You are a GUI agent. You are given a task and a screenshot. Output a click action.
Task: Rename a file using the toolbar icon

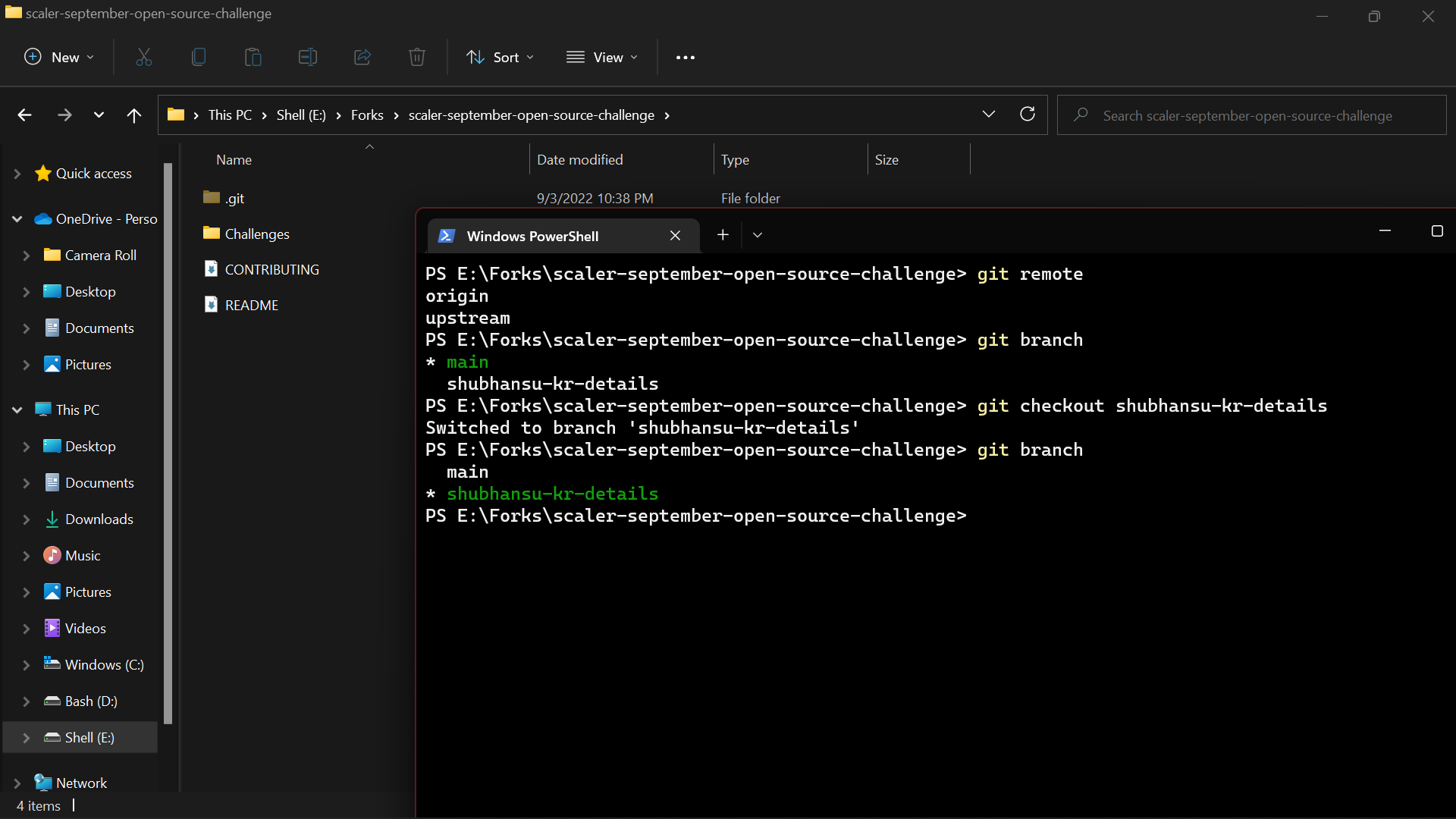[307, 57]
